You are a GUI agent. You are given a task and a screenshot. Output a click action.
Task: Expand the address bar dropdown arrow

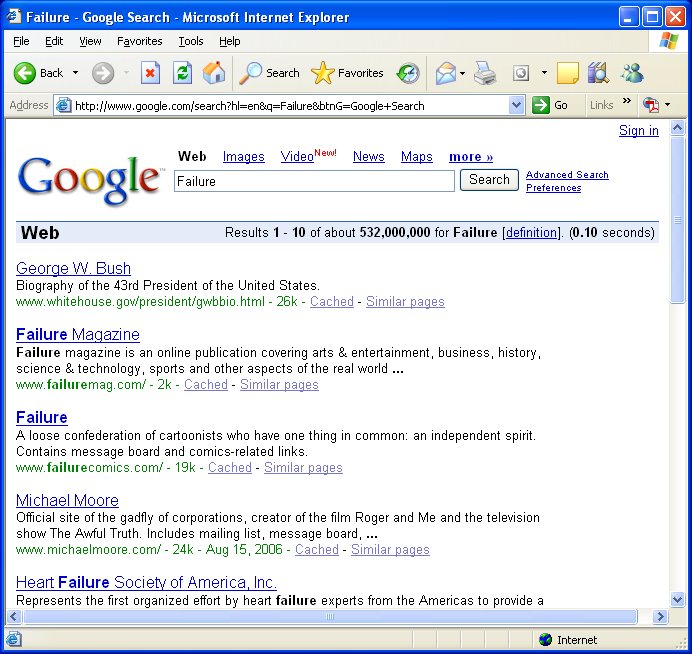[x=516, y=105]
